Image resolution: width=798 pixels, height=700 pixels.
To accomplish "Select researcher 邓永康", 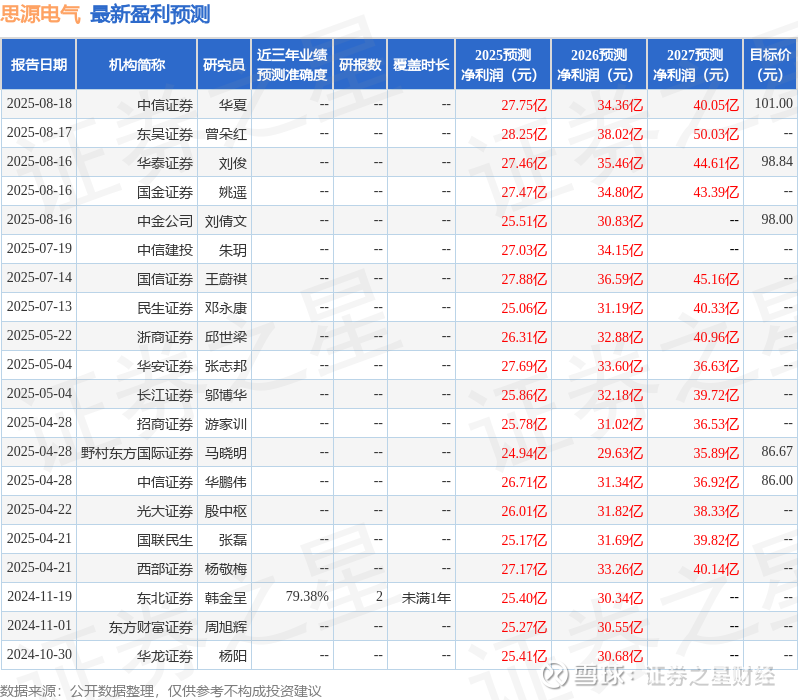I will click(x=225, y=308).
